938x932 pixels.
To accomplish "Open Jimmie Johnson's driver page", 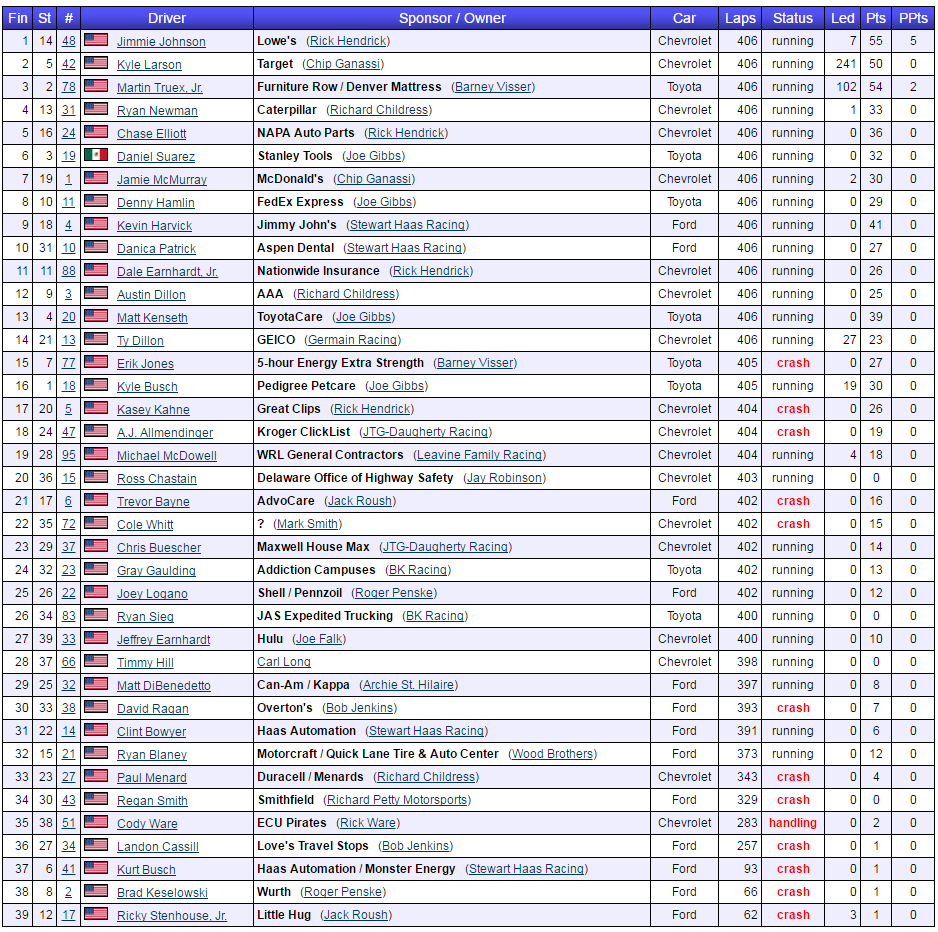I will click(161, 41).
